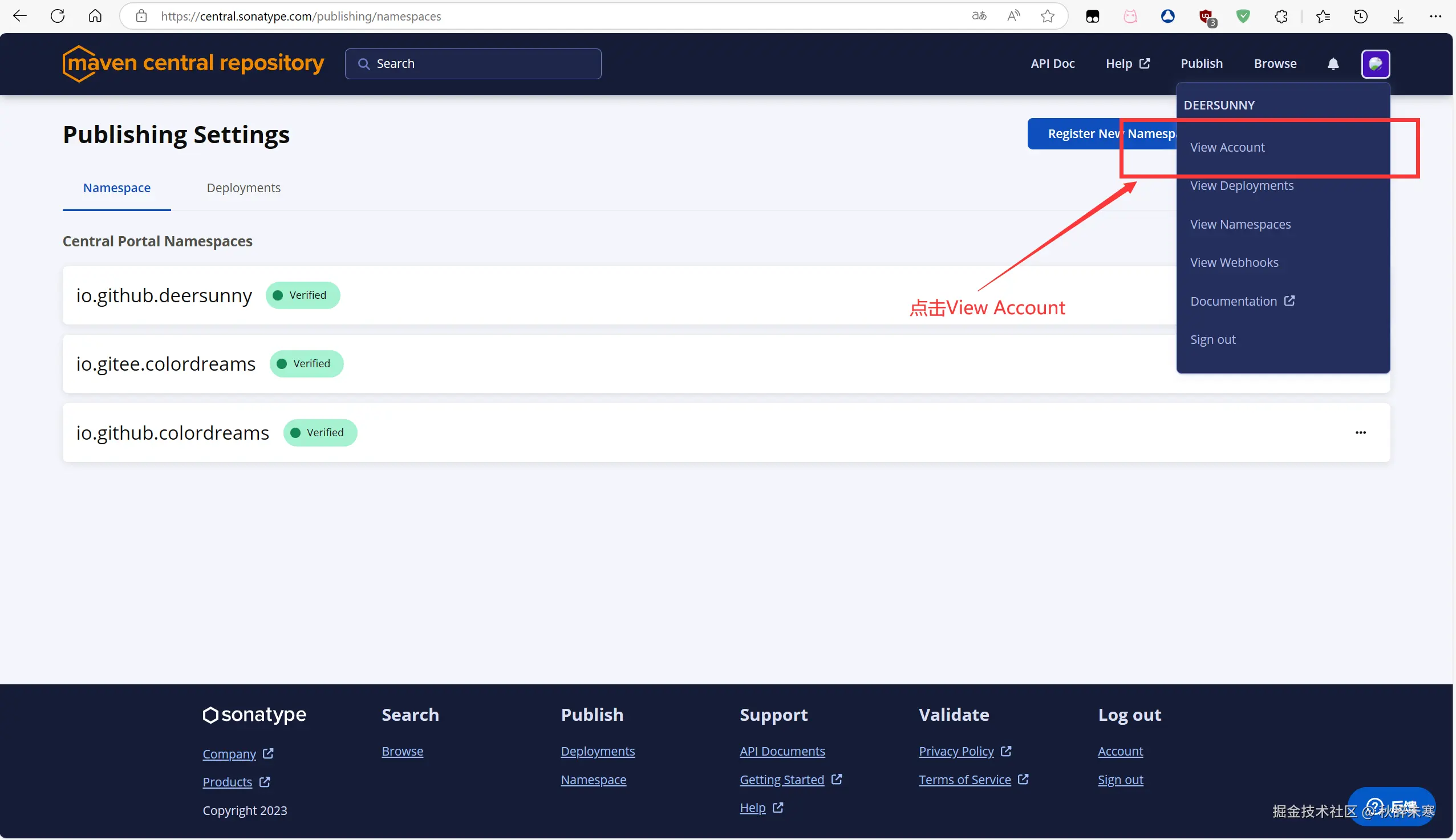Click Maven Central Repository logo
Image resolution: width=1456 pixels, height=840 pixels.
pos(193,63)
